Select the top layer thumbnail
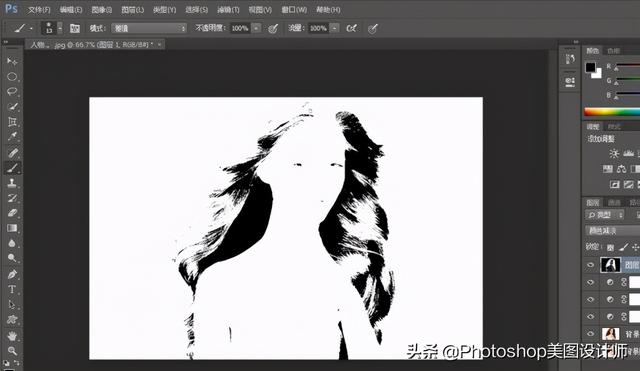 click(611, 265)
